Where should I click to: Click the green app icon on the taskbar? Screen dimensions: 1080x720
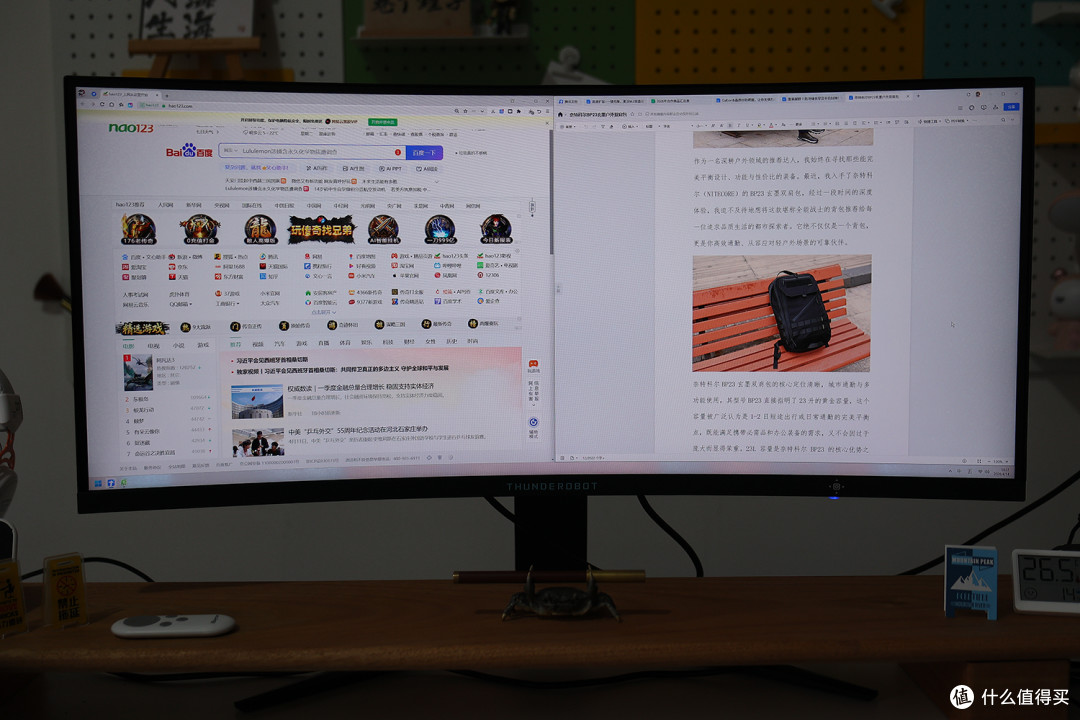pyautogui.click(x=124, y=483)
